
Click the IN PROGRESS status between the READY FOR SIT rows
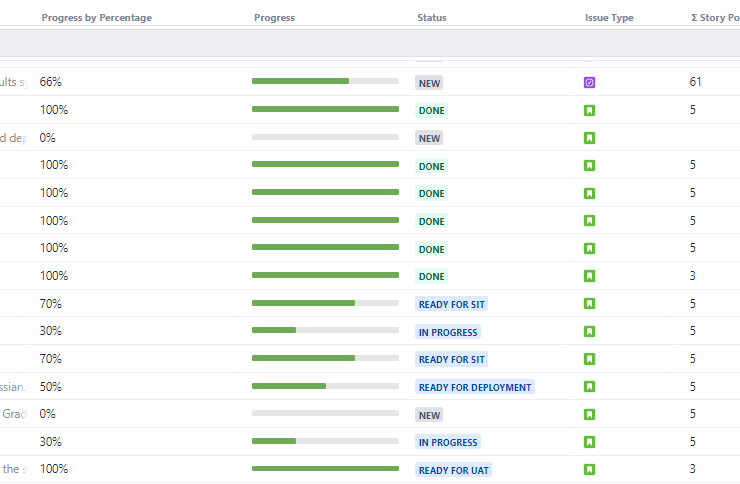tap(448, 332)
